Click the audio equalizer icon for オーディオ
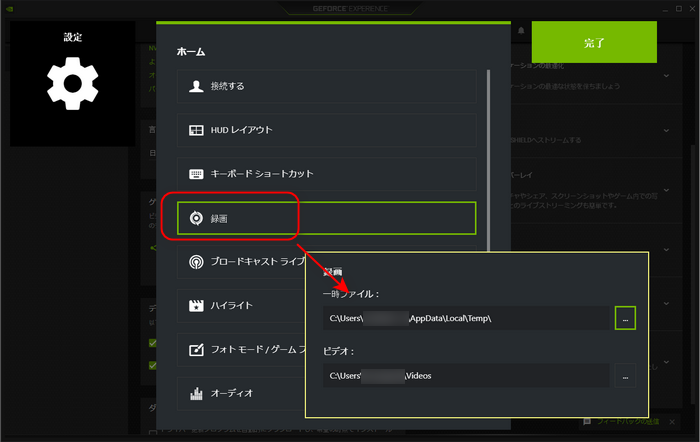 click(196, 393)
